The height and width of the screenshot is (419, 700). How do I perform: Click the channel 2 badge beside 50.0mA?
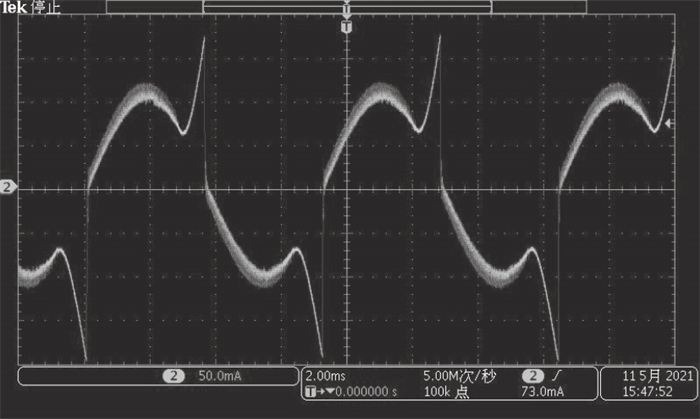point(174,376)
